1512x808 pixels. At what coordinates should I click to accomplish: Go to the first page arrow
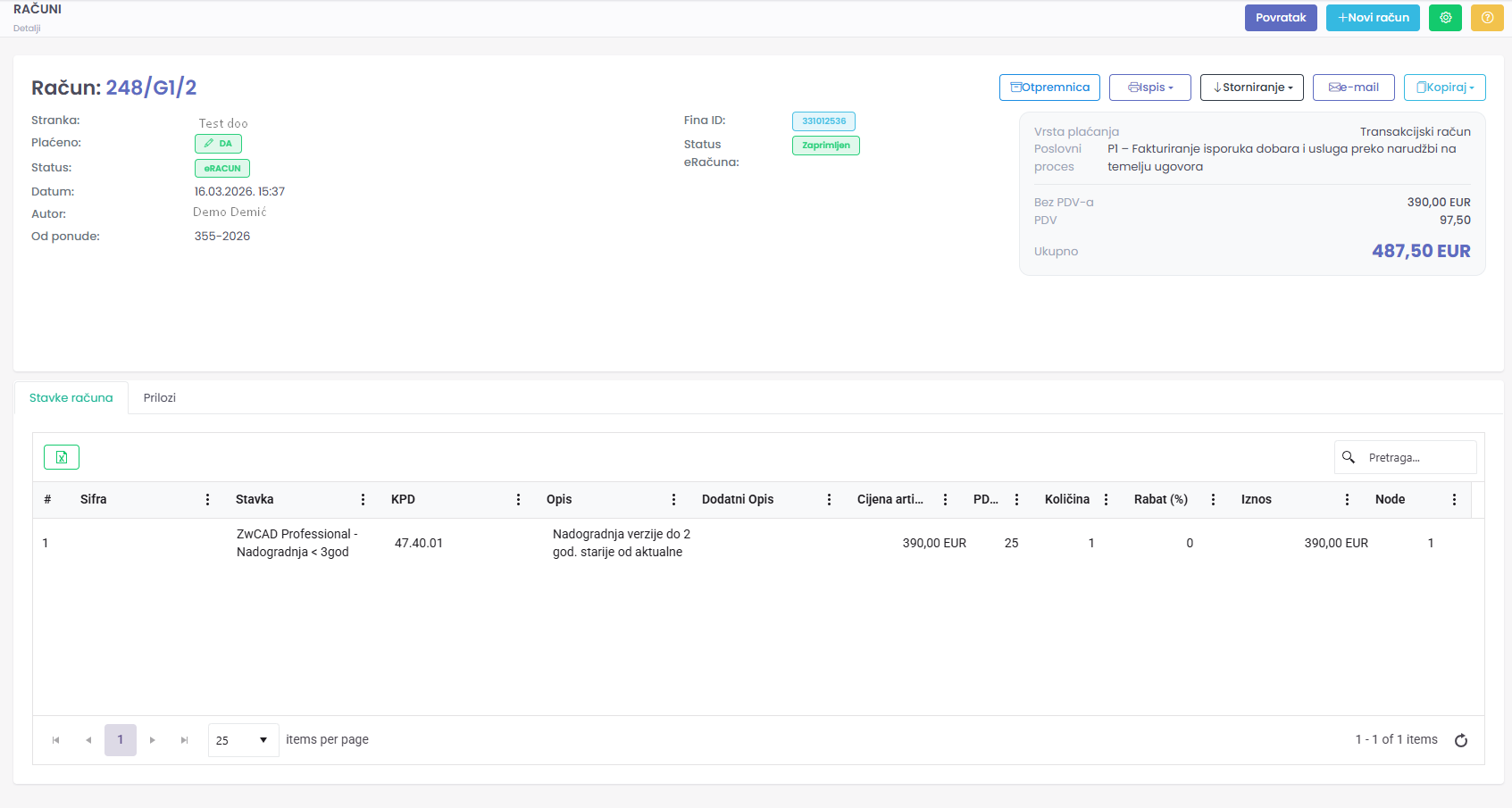pos(56,740)
